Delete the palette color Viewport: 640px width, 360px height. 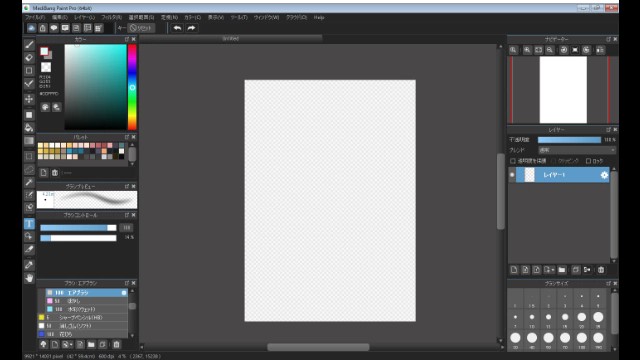(55, 173)
